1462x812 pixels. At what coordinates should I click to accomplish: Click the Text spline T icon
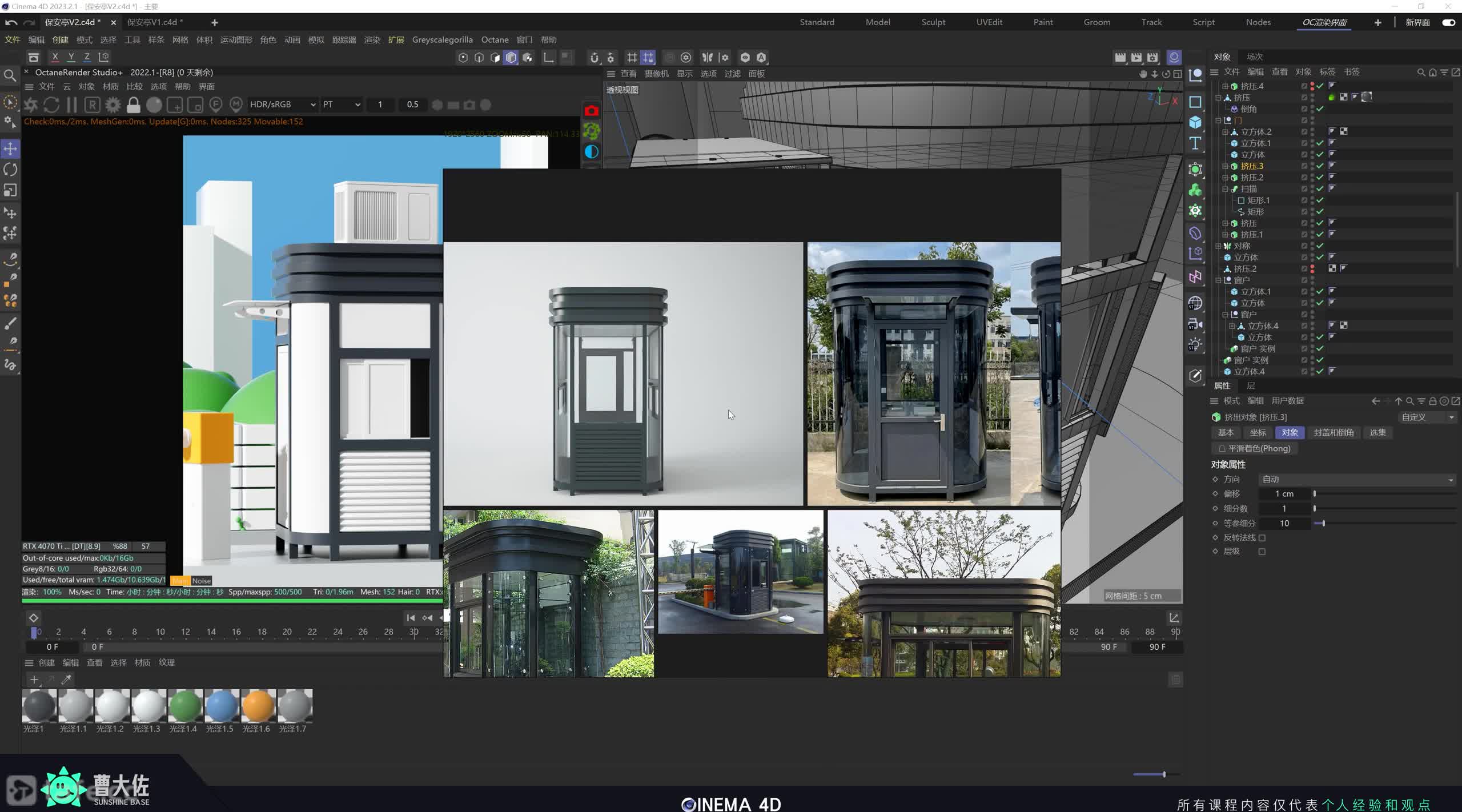(1195, 143)
